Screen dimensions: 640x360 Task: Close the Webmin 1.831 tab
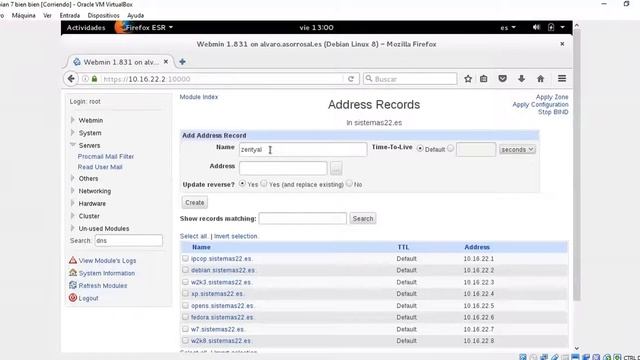[166, 62]
